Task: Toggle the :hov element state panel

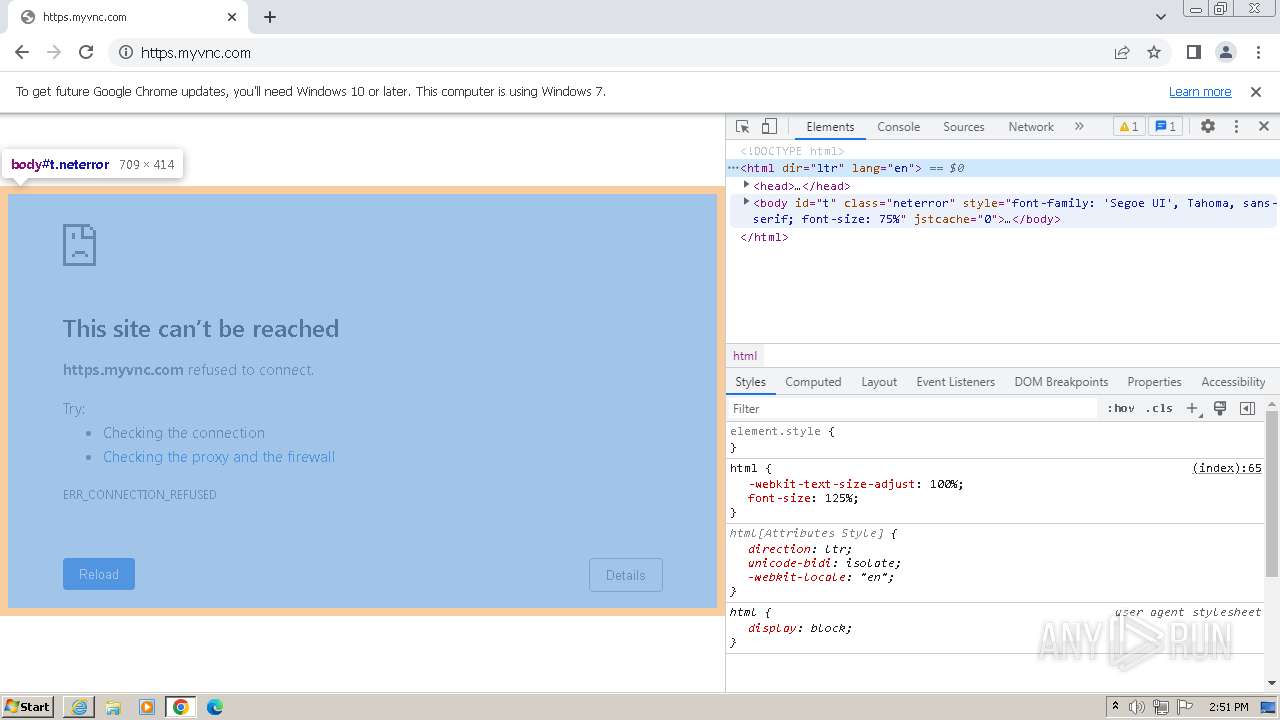Action: pyautogui.click(x=1121, y=408)
